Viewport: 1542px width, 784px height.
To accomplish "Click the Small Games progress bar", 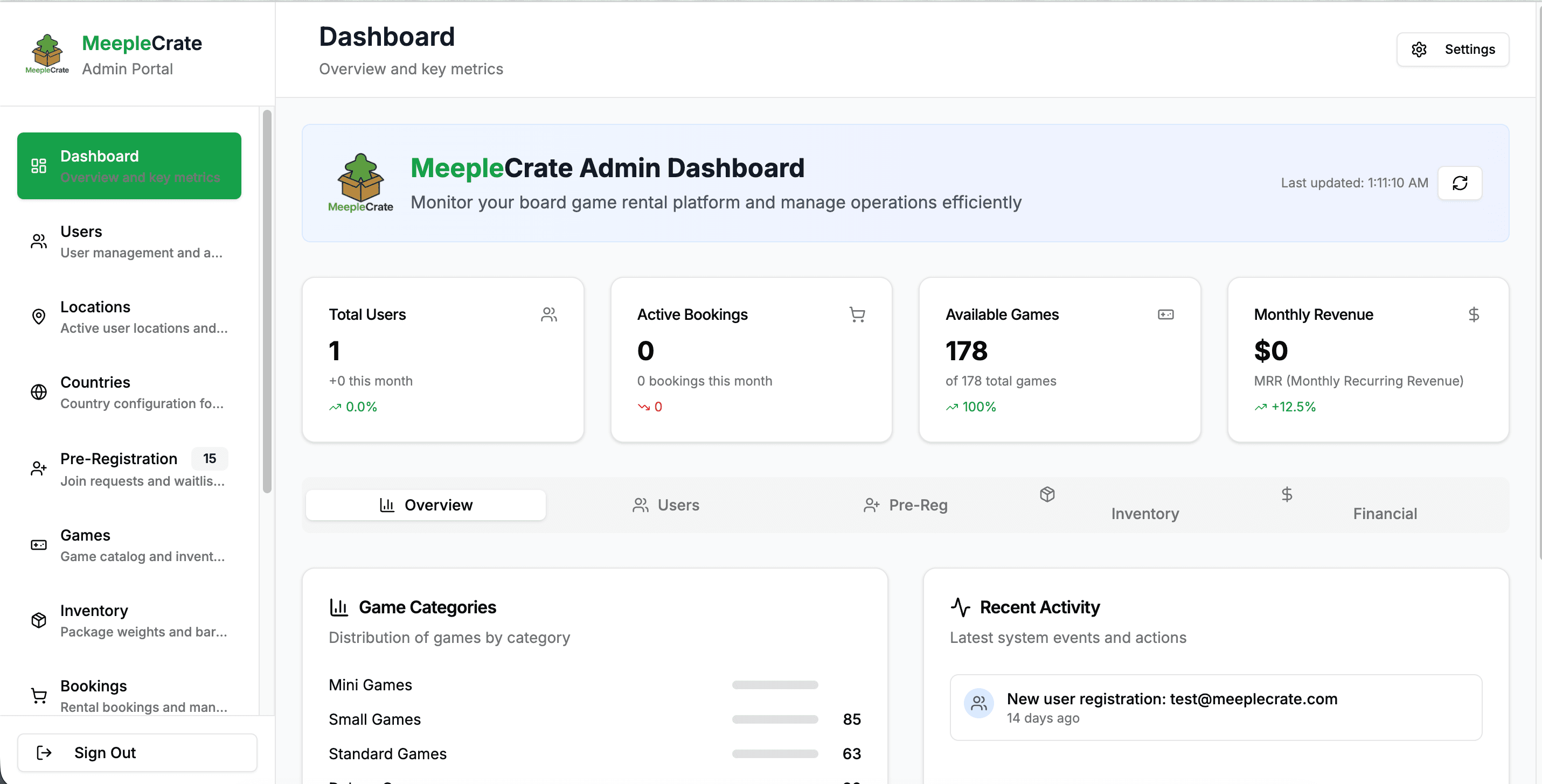I will point(775,719).
